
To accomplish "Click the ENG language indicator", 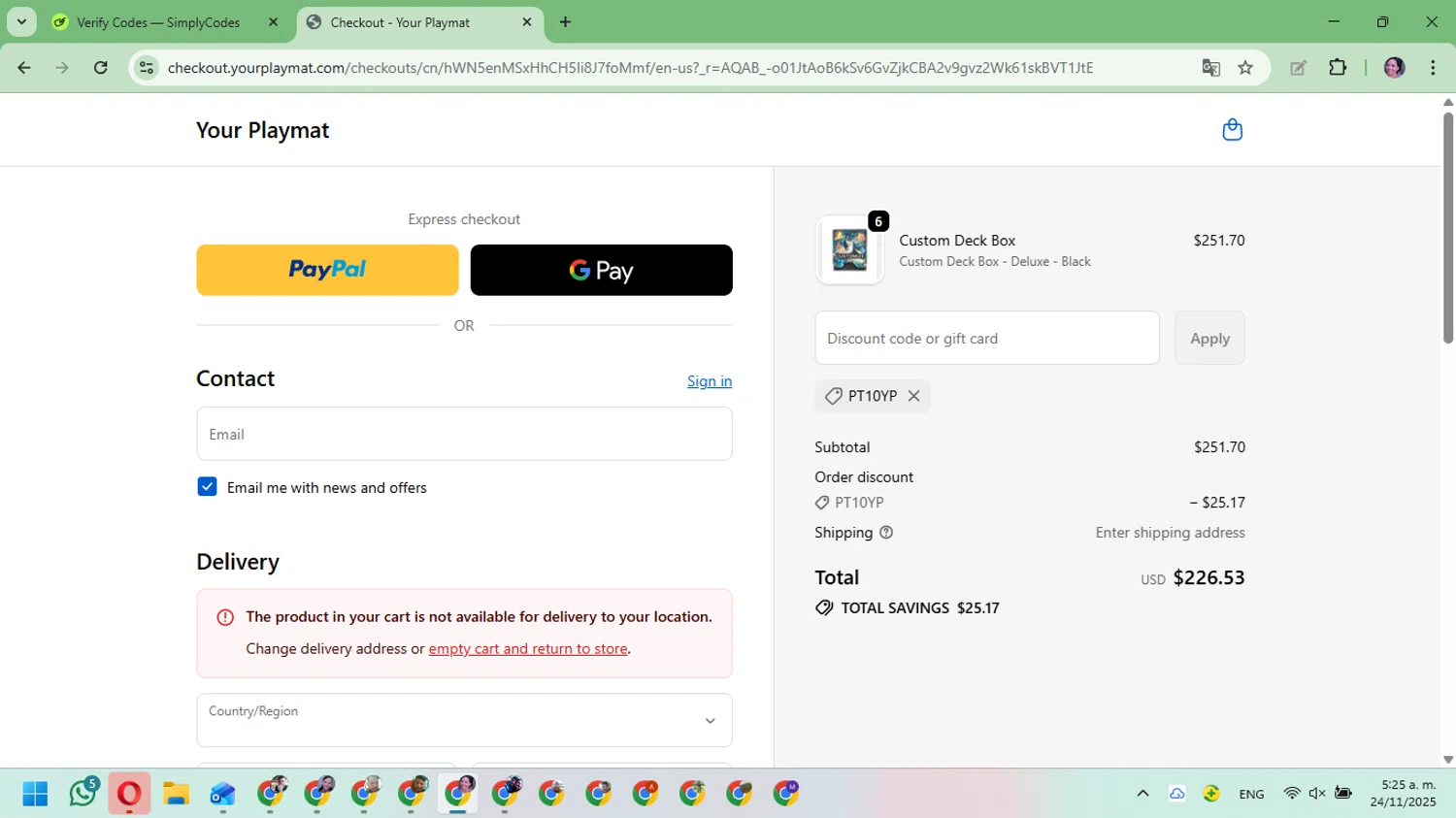I will [x=1251, y=794].
